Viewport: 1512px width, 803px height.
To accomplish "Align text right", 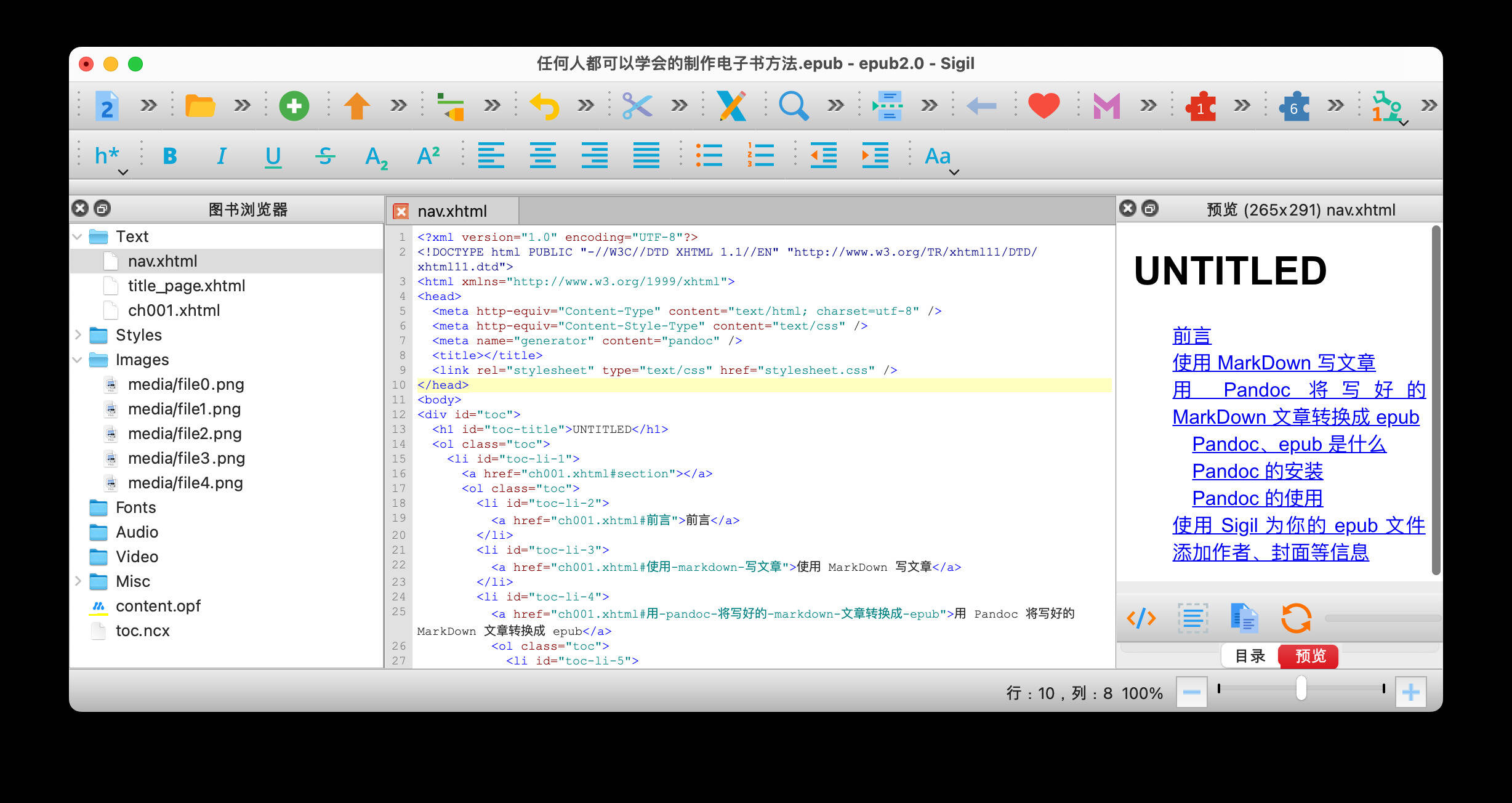I will pyautogui.click(x=595, y=155).
